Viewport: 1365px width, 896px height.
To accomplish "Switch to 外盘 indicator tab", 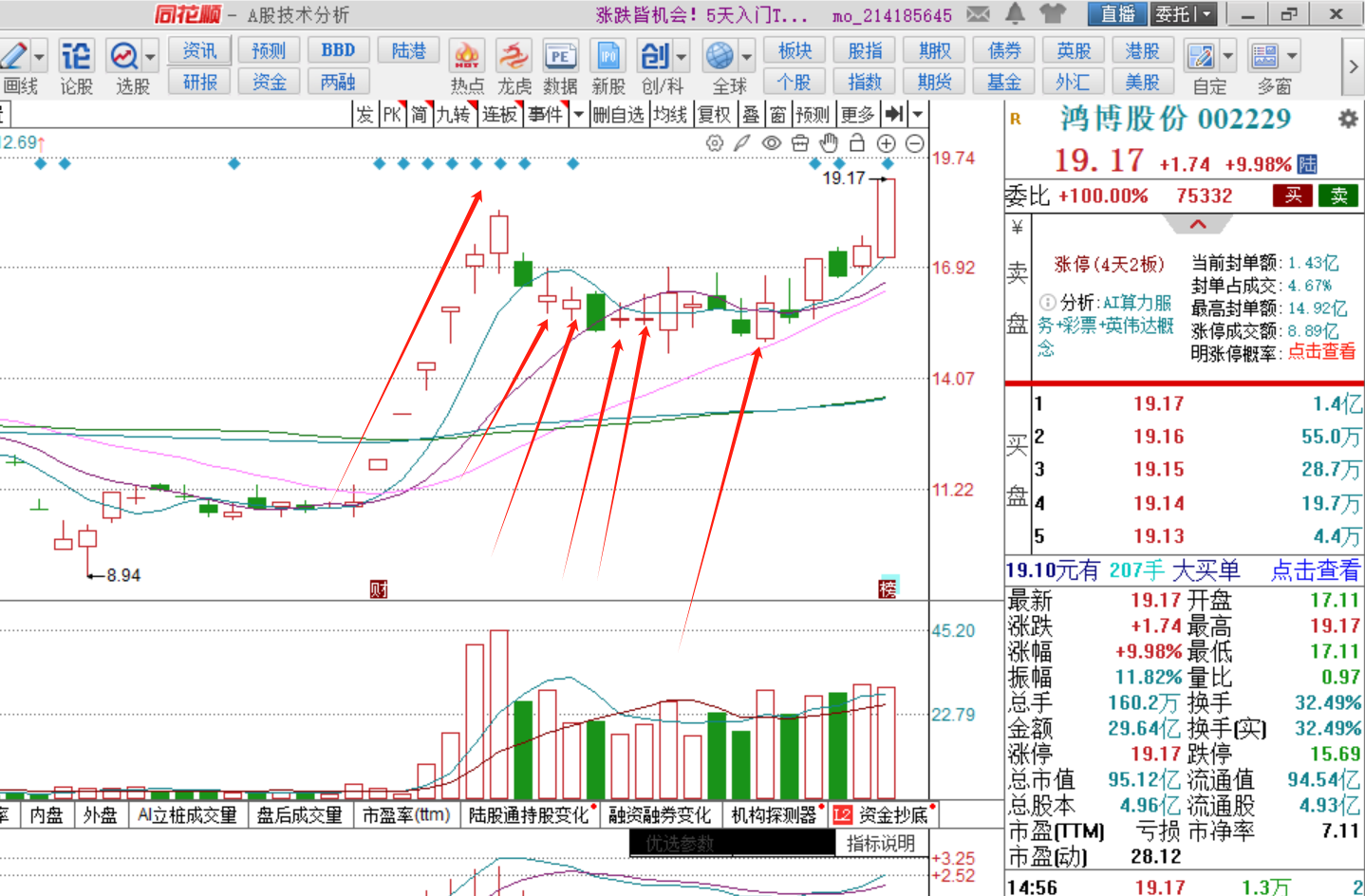I will tap(100, 814).
